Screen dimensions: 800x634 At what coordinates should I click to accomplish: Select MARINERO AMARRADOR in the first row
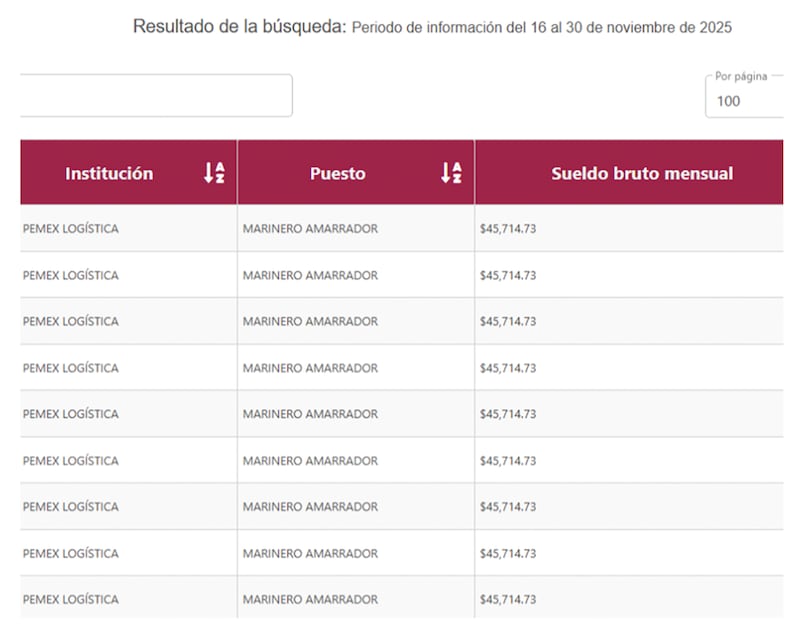[x=310, y=229]
